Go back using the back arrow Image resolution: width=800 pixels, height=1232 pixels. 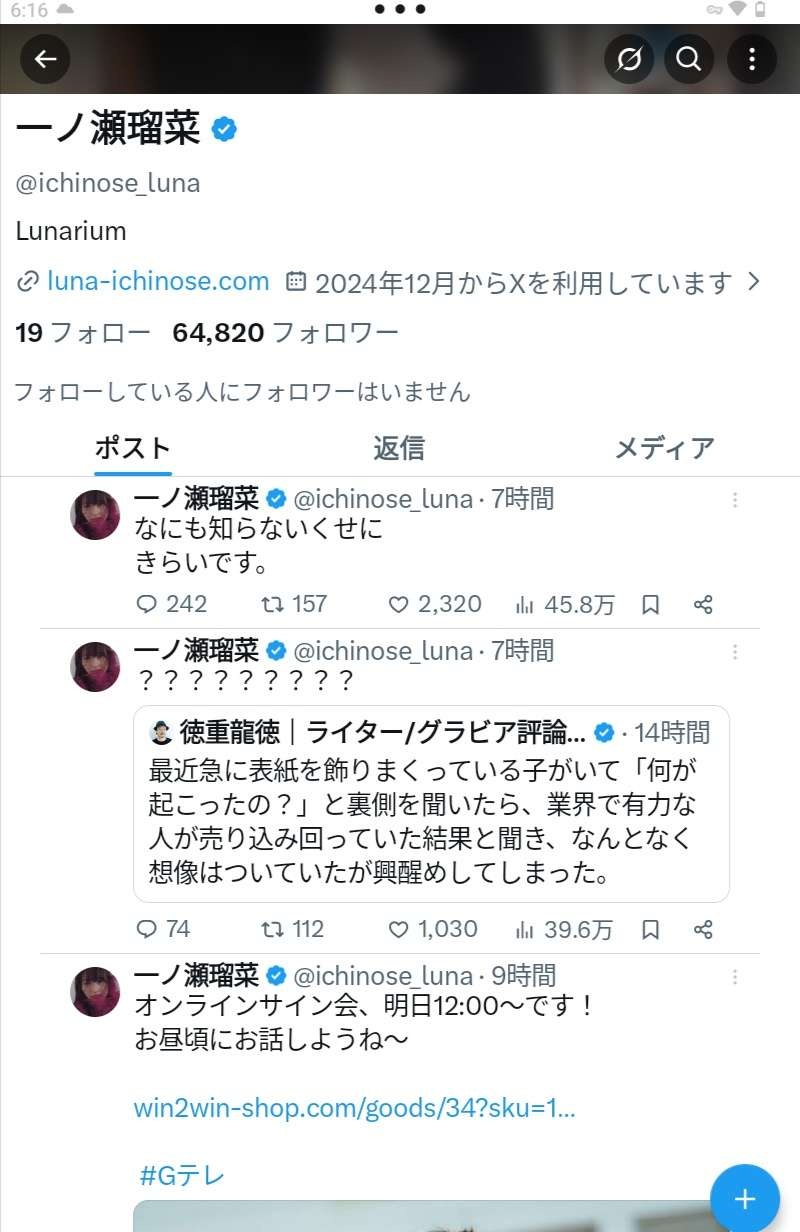[x=46, y=59]
